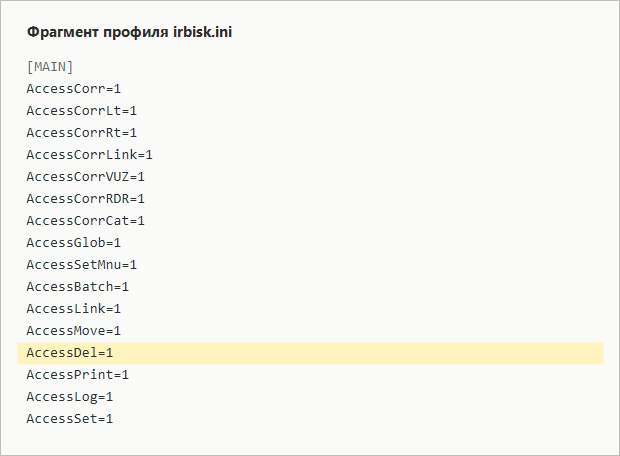Click the heading 'Фрагмент профиля irbisk.ini'
This screenshot has height=456, width=620.
point(129,32)
